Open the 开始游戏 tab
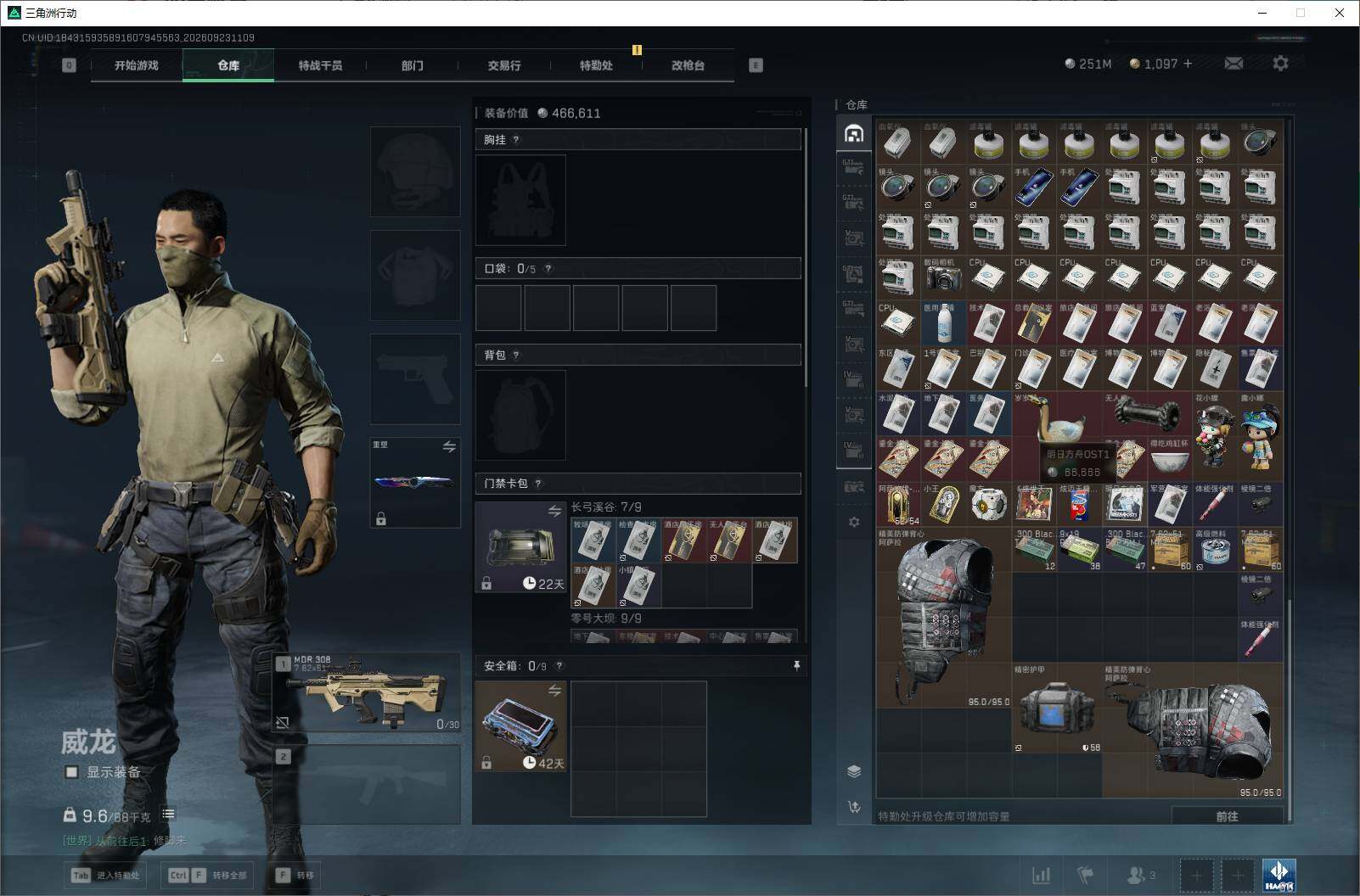The width and height of the screenshot is (1360, 896). (137, 65)
